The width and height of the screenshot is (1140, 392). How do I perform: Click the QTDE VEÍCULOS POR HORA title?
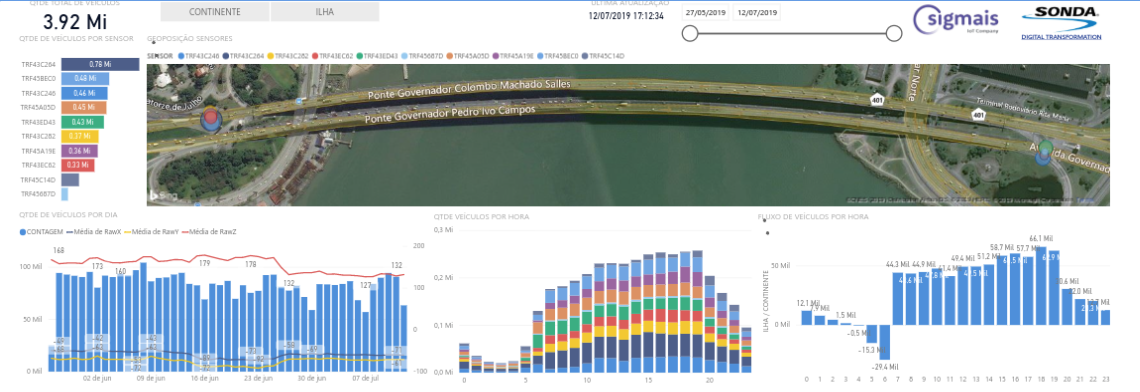pyautogui.click(x=481, y=217)
